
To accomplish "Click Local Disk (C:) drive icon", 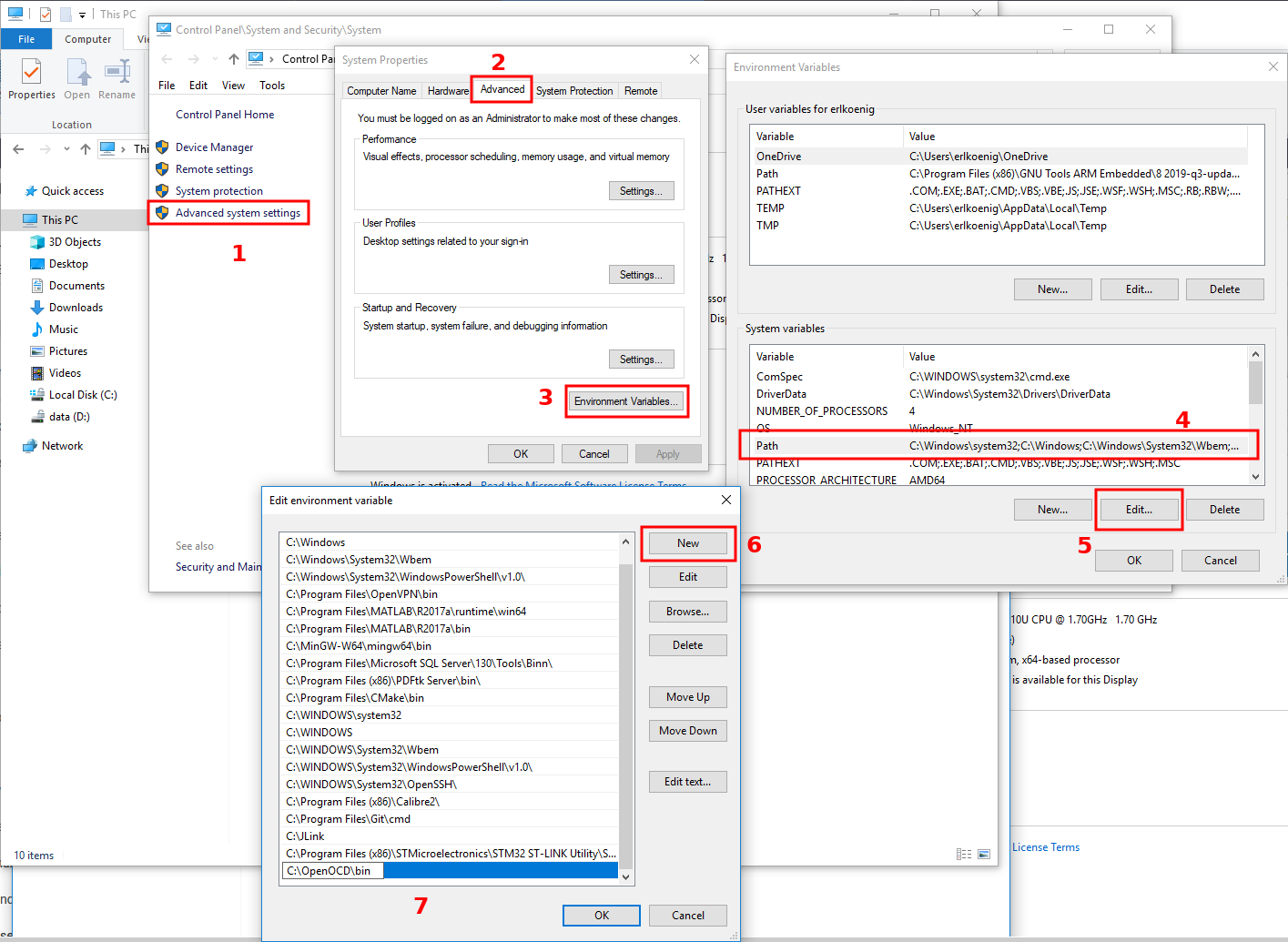I will (37, 395).
